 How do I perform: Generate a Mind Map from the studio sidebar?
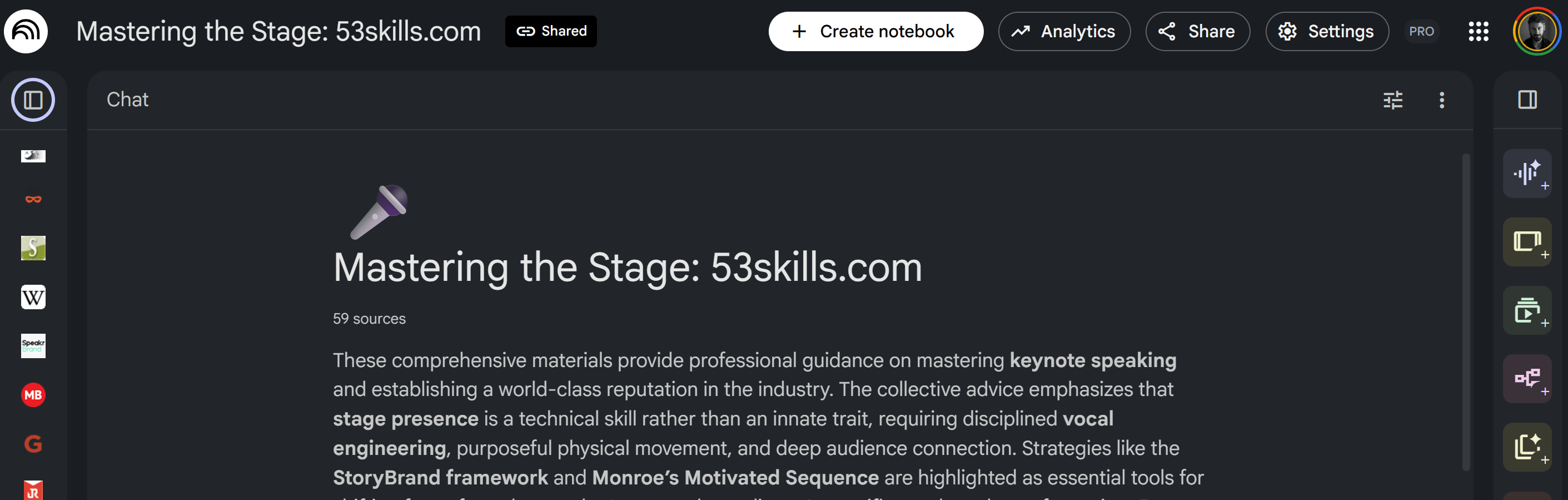tap(1527, 379)
